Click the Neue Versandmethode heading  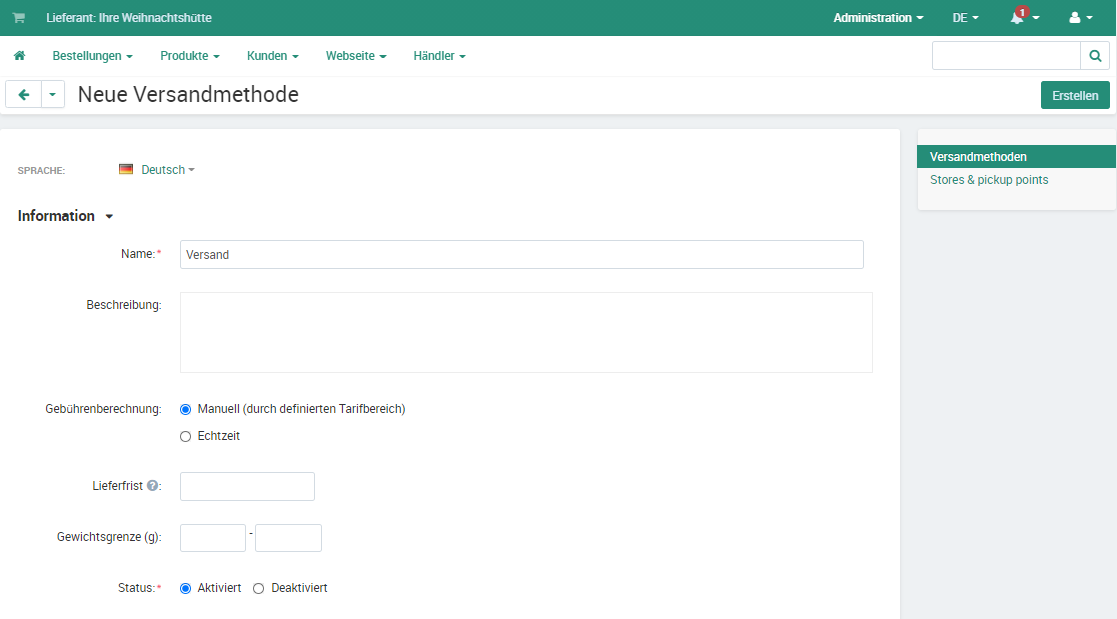[x=188, y=94]
